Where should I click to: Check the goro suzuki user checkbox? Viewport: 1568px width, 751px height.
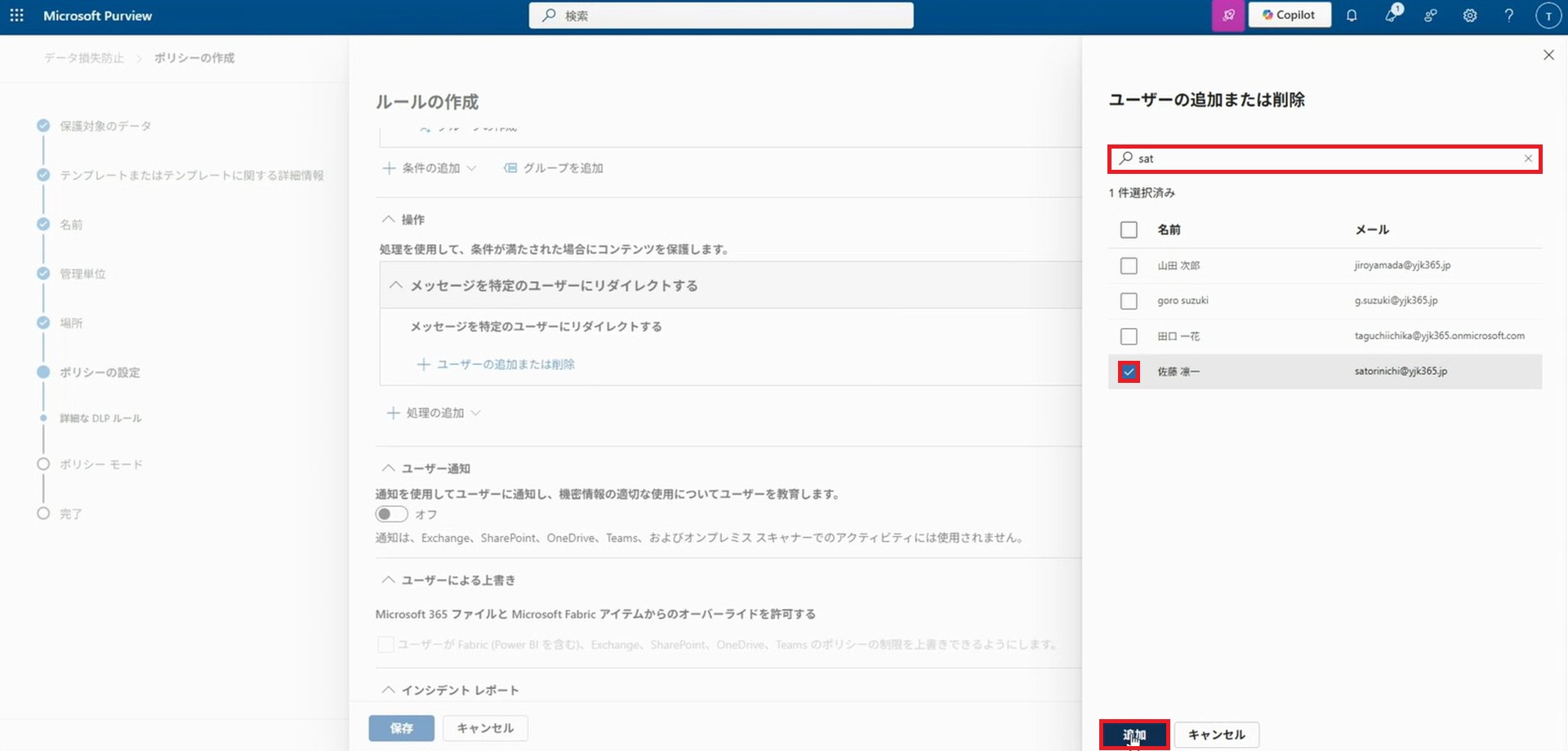(x=1129, y=301)
